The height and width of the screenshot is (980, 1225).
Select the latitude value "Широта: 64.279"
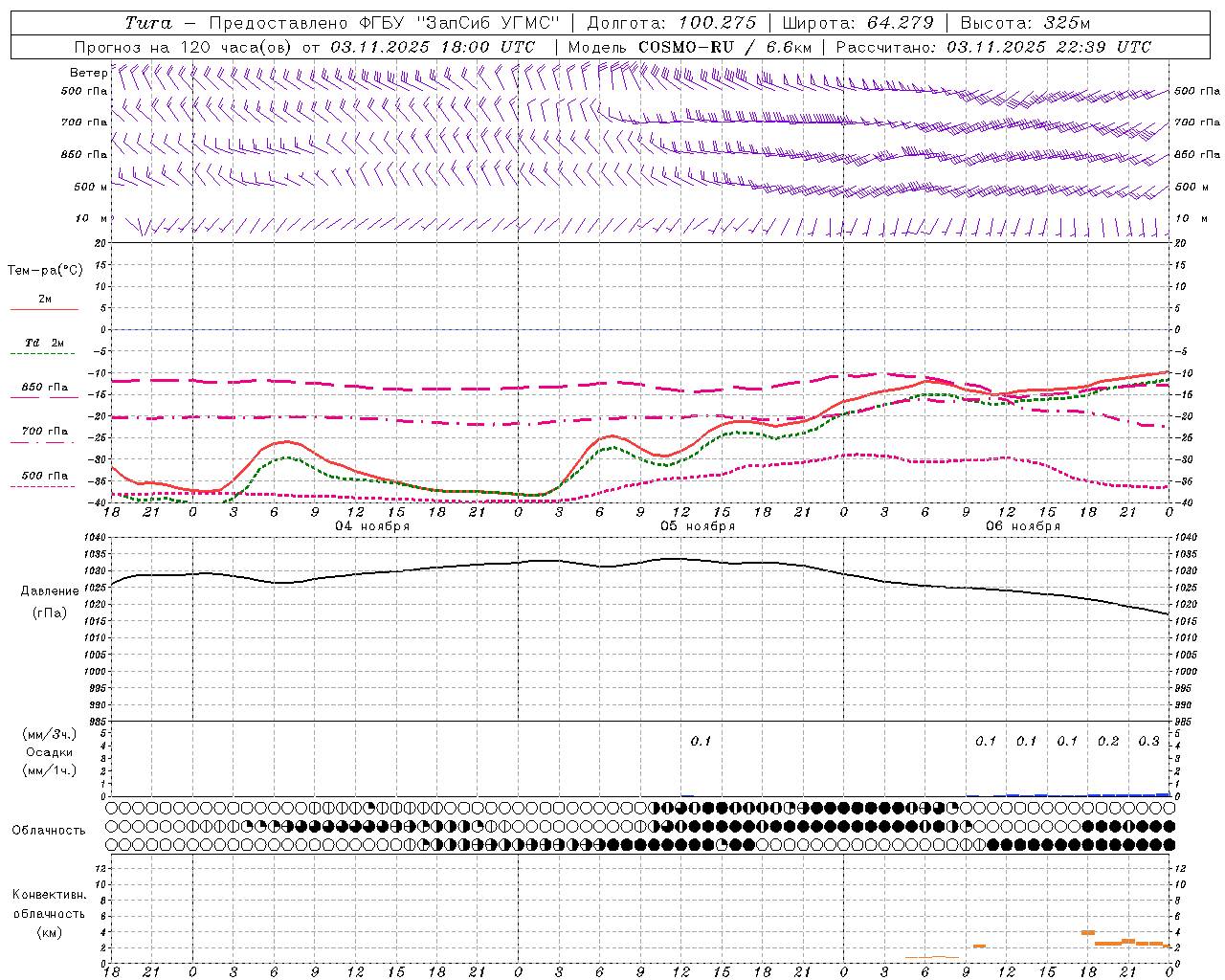tap(857, 23)
